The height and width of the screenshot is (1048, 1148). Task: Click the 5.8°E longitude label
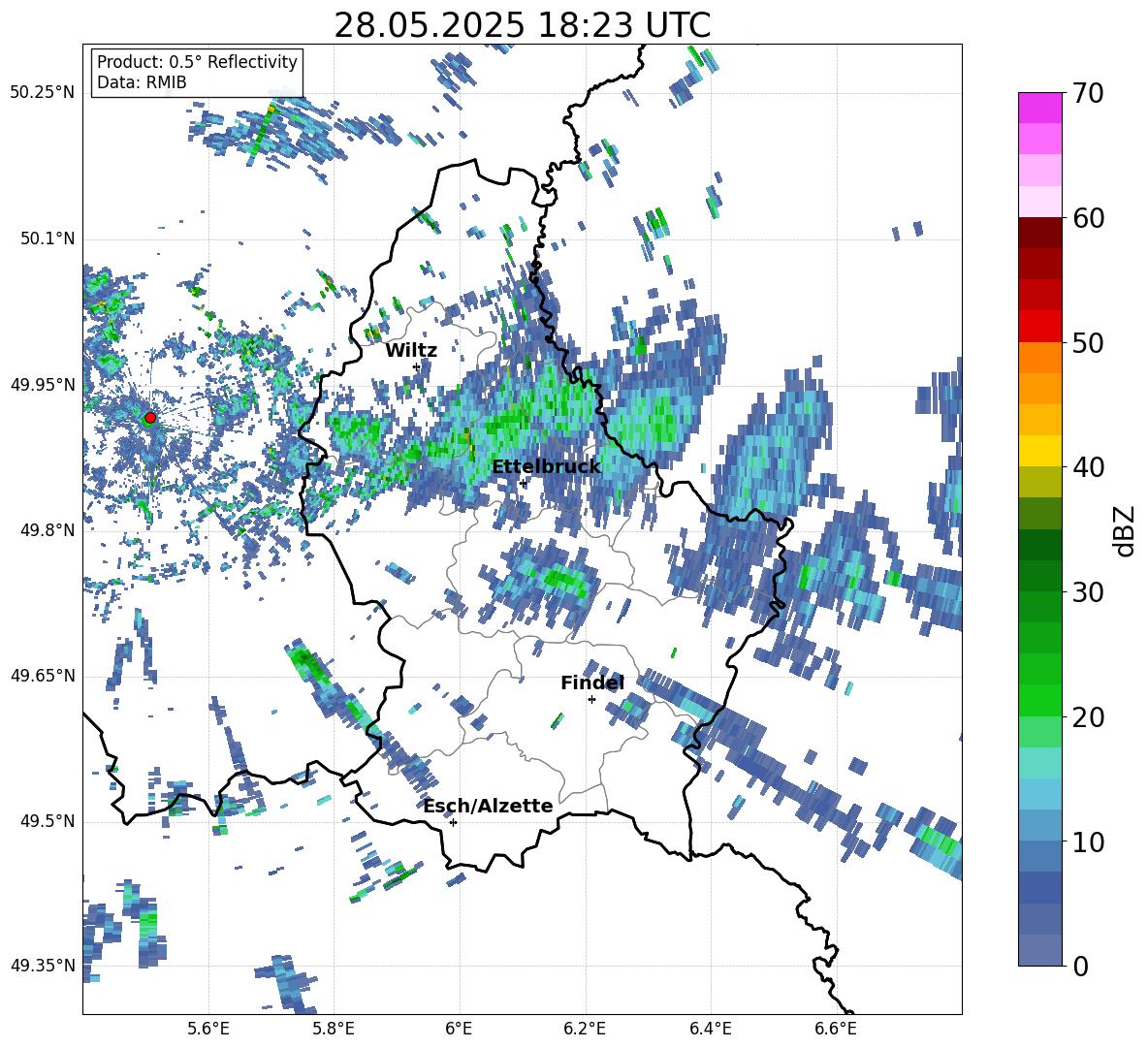[334, 1029]
